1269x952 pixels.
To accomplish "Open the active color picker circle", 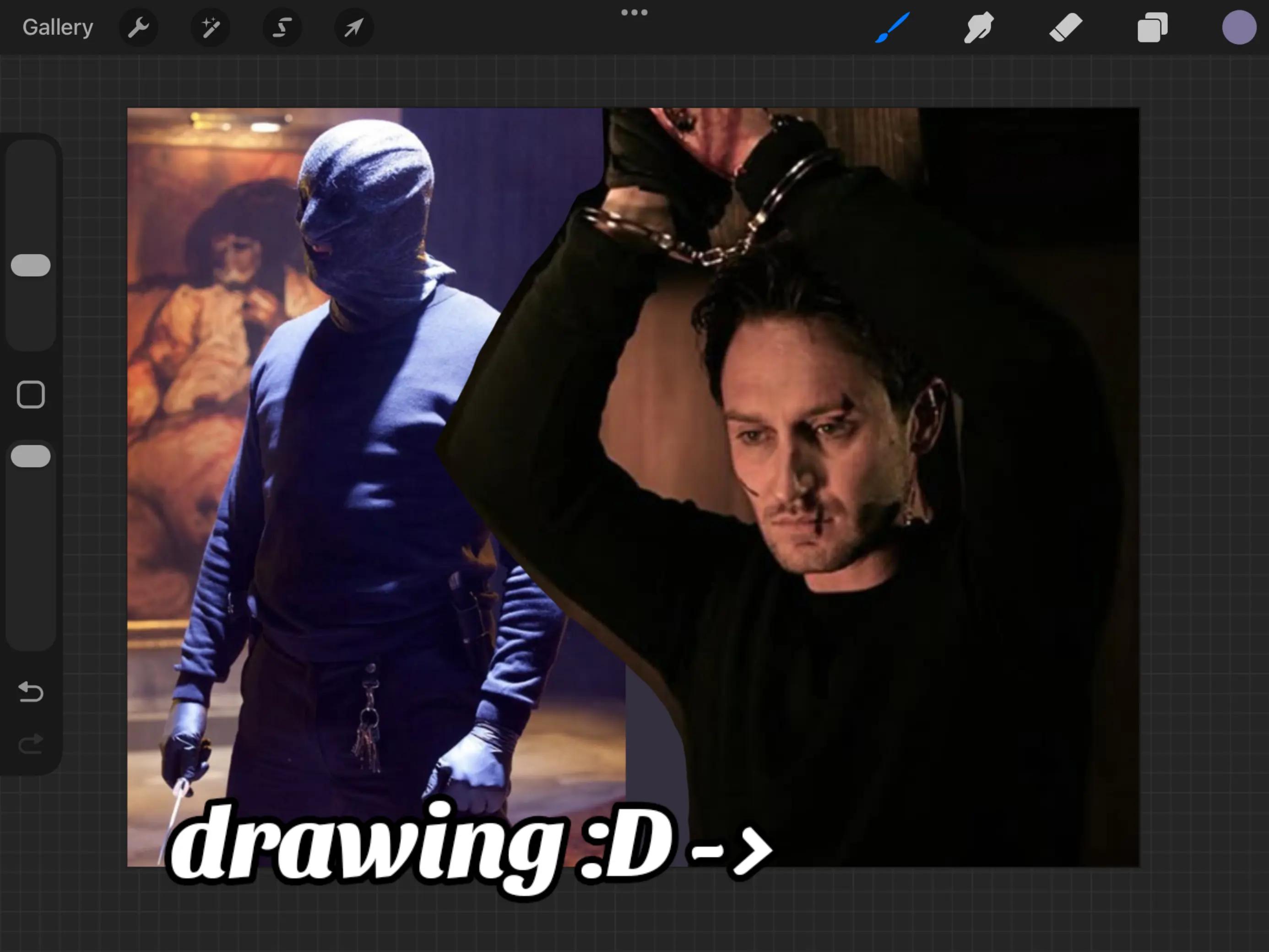I will click(x=1239, y=27).
